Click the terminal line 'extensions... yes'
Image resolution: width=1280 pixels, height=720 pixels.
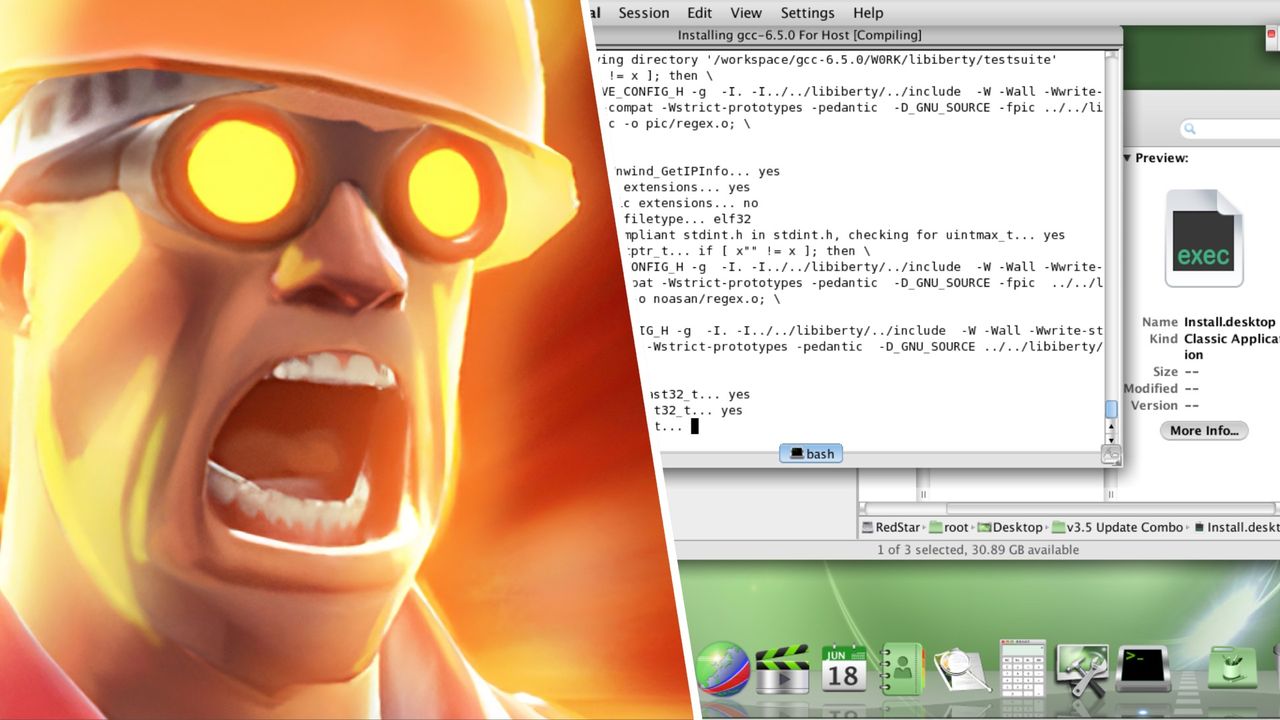(x=686, y=187)
